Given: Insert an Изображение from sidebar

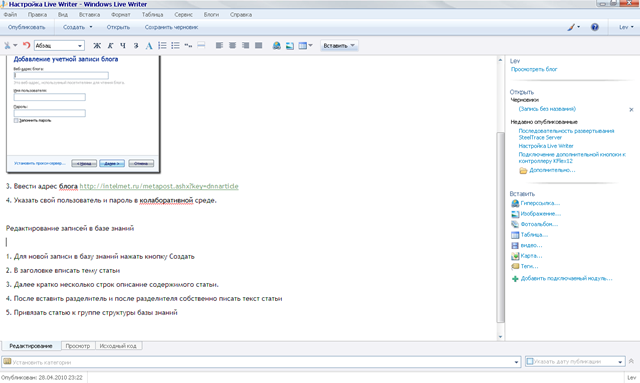Looking at the screenshot, I should point(536,214).
